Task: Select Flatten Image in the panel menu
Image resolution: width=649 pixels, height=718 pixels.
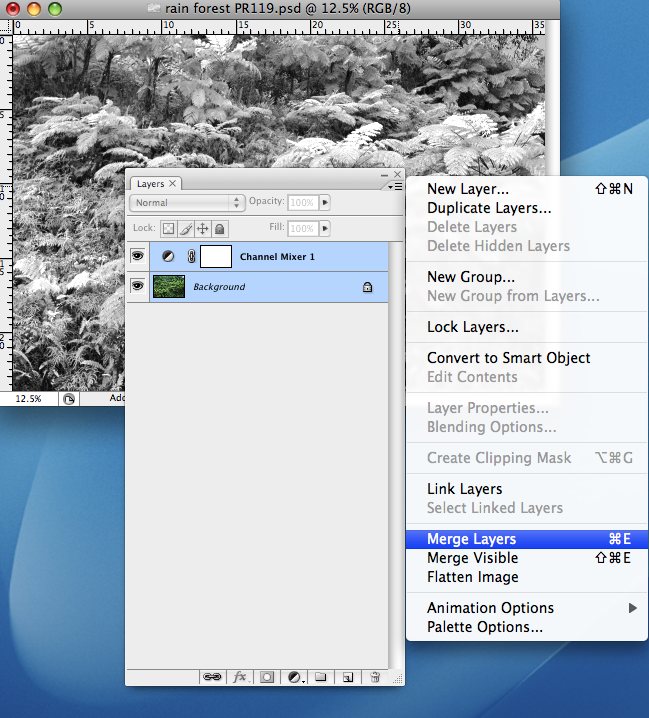Action: (x=472, y=577)
